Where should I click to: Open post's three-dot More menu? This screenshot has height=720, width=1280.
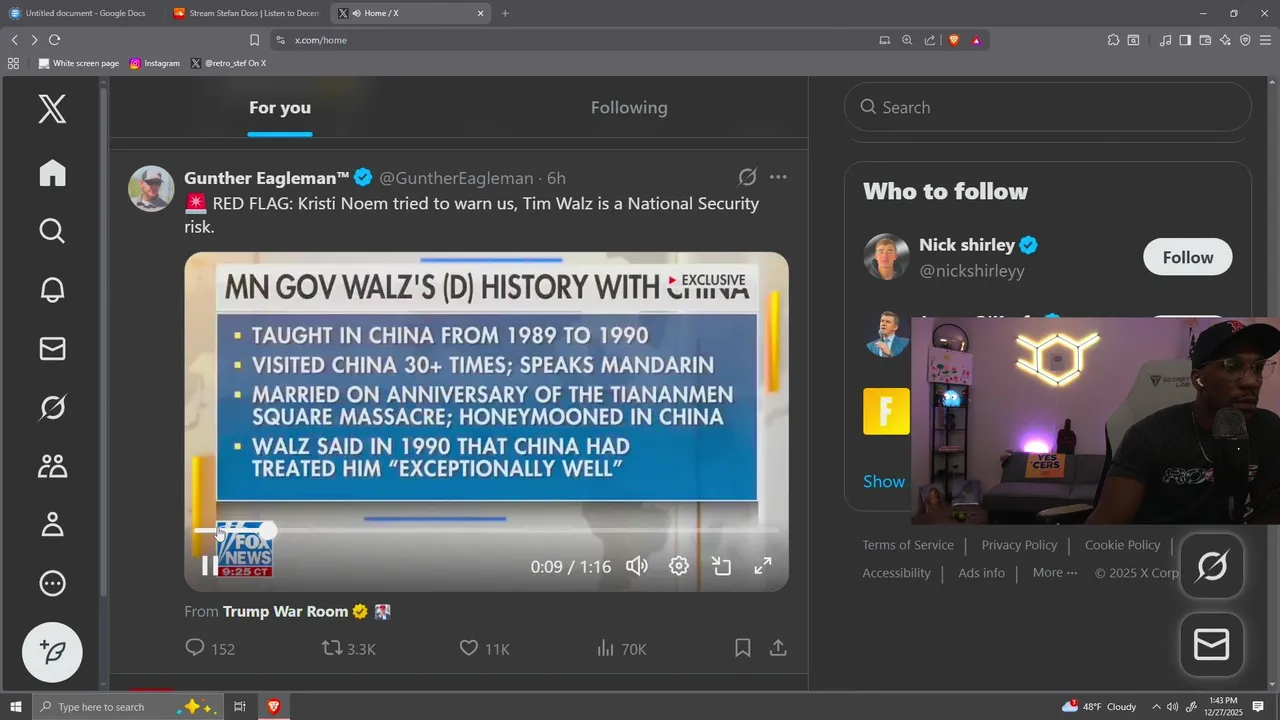click(778, 177)
